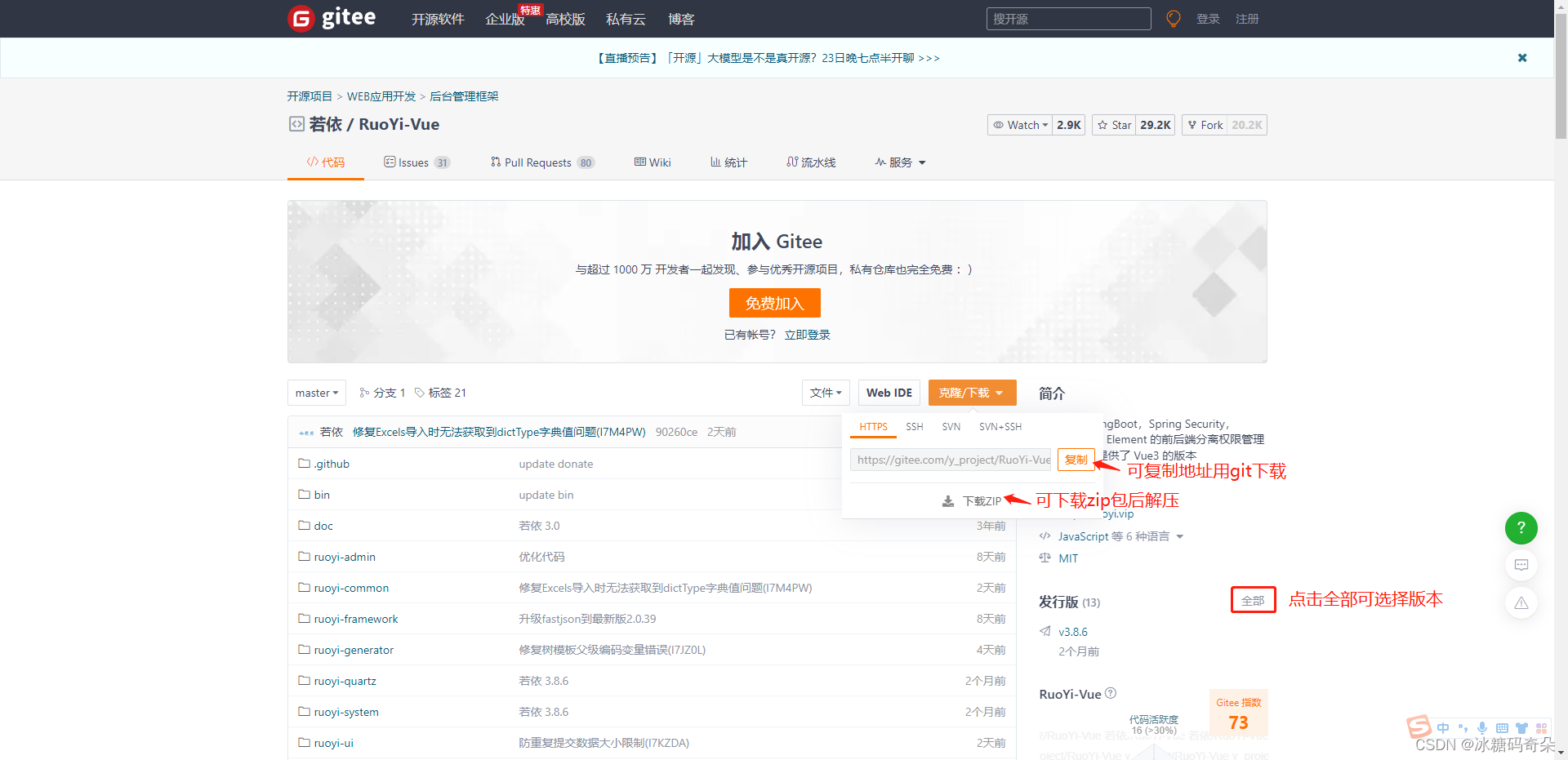Click the 分支 1 branches link
This screenshot has height=760, width=1568.
pos(382,393)
